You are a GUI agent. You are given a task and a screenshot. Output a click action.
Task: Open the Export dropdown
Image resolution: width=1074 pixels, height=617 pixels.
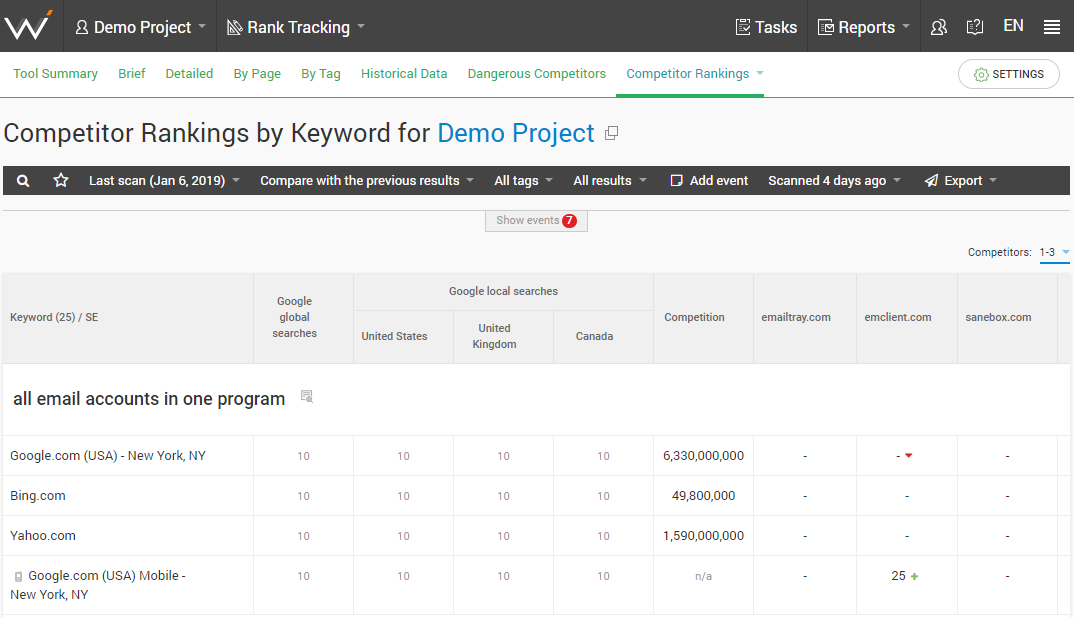[x=960, y=181]
